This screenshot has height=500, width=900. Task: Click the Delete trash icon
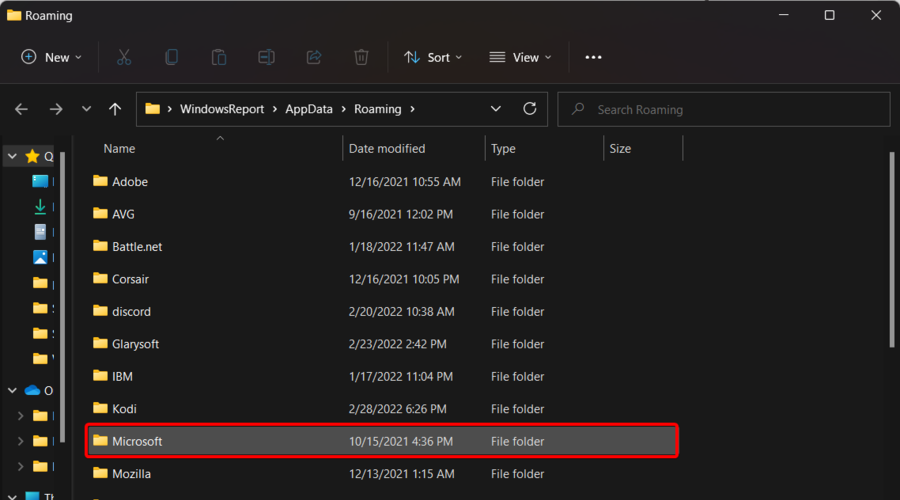pyautogui.click(x=361, y=57)
